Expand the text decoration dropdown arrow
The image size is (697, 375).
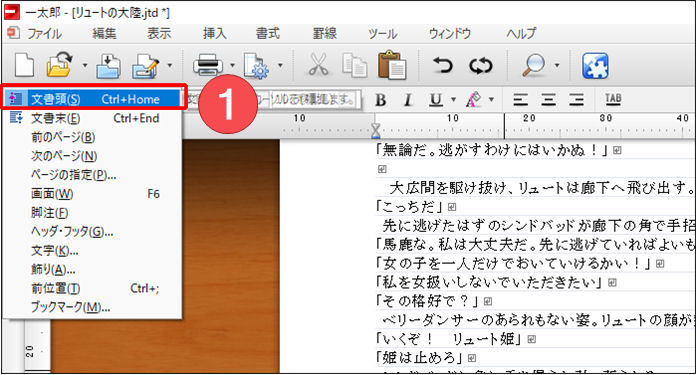pos(491,100)
